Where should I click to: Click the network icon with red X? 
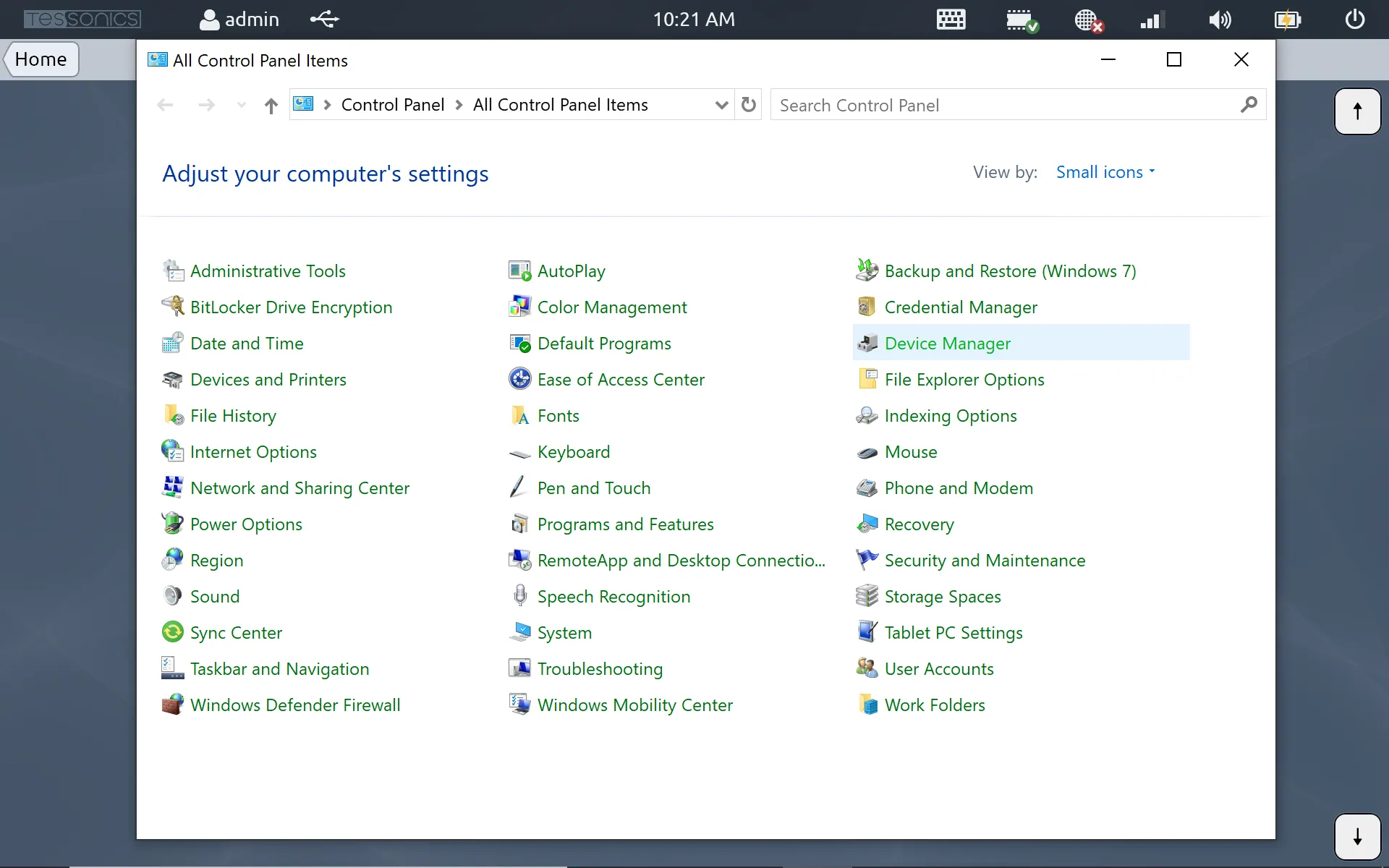pos(1087,20)
